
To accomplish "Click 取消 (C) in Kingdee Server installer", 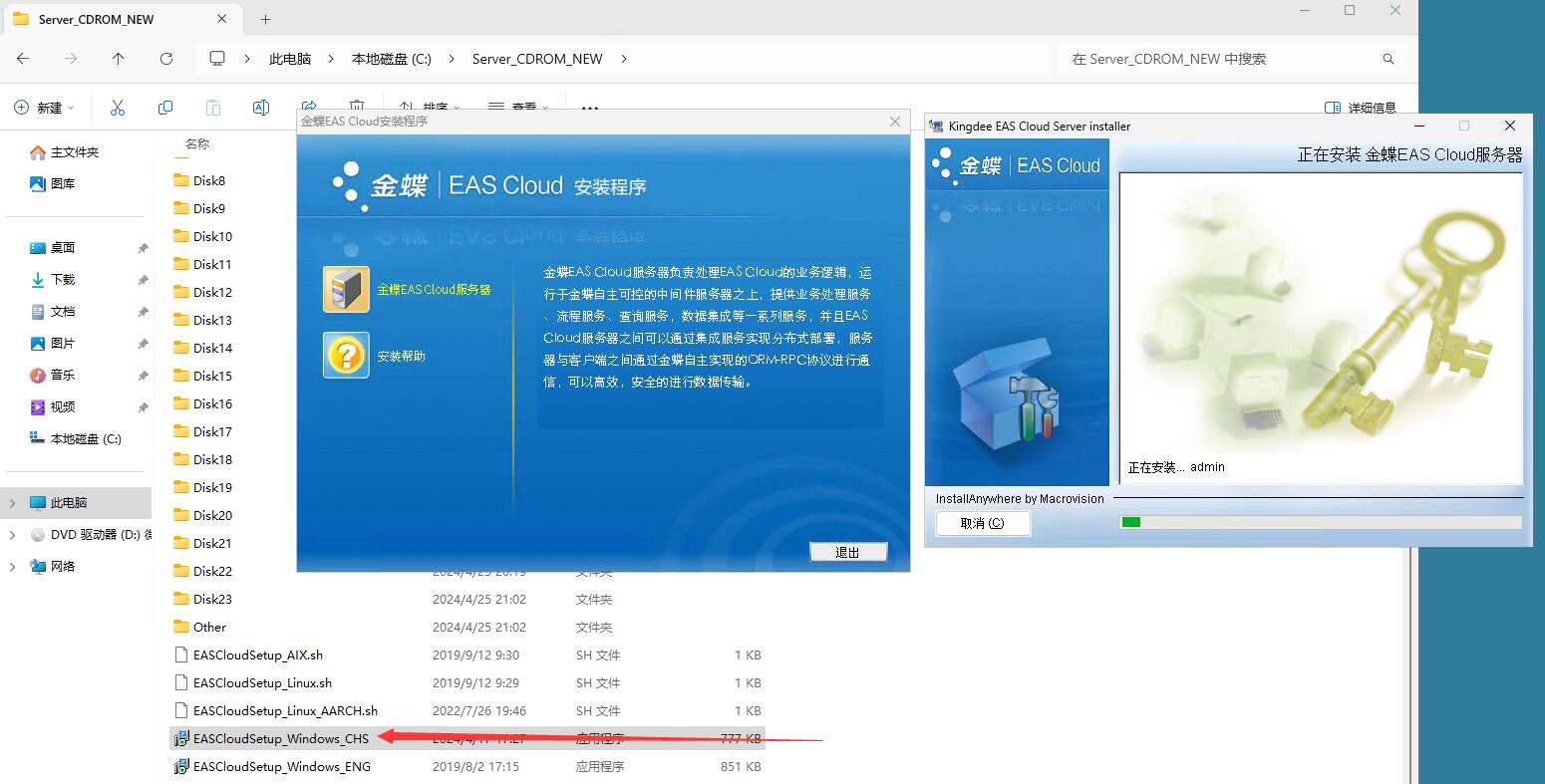I will click(x=983, y=523).
